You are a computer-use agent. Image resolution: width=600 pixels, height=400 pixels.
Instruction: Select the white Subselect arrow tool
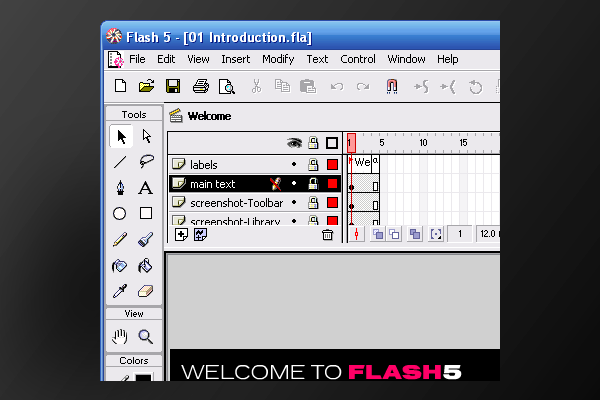(x=147, y=137)
